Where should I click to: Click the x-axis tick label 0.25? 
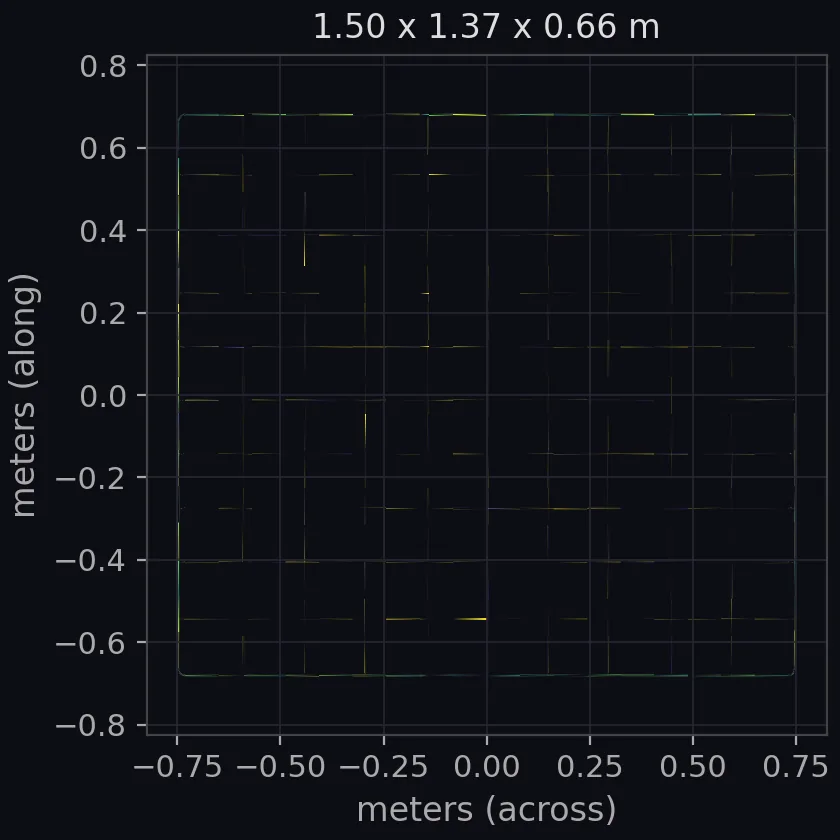590,766
